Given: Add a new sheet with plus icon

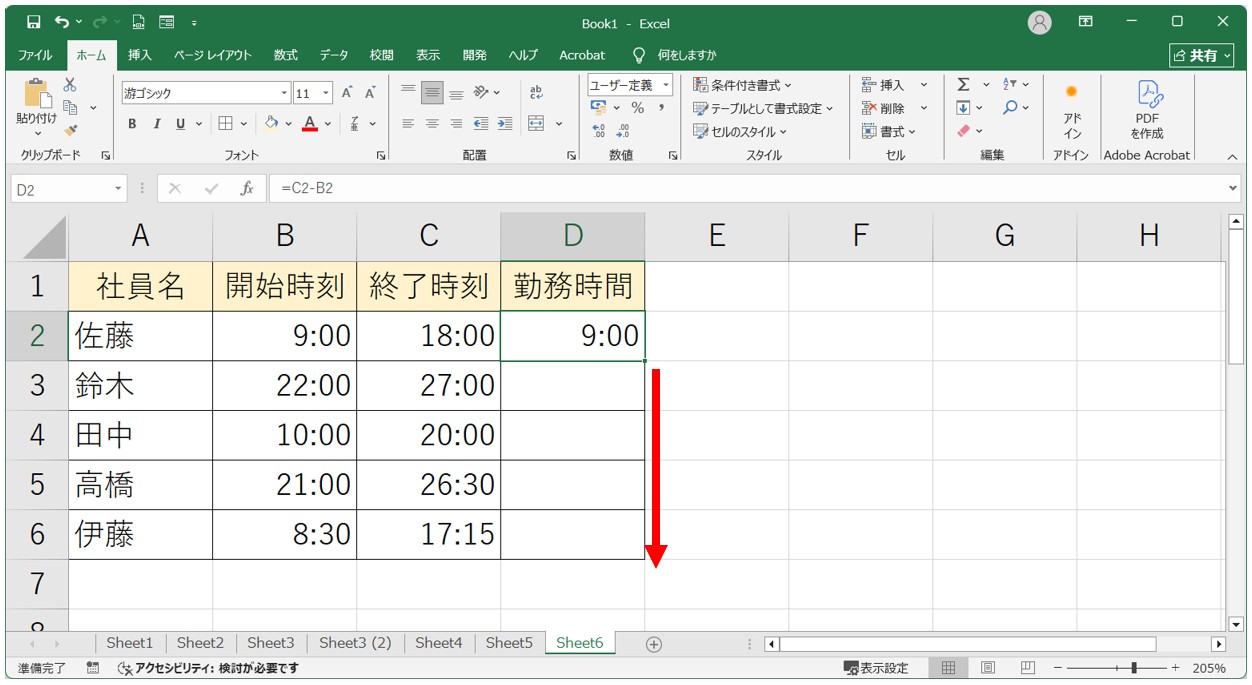Looking at the screenshot, I should [654, 644].
